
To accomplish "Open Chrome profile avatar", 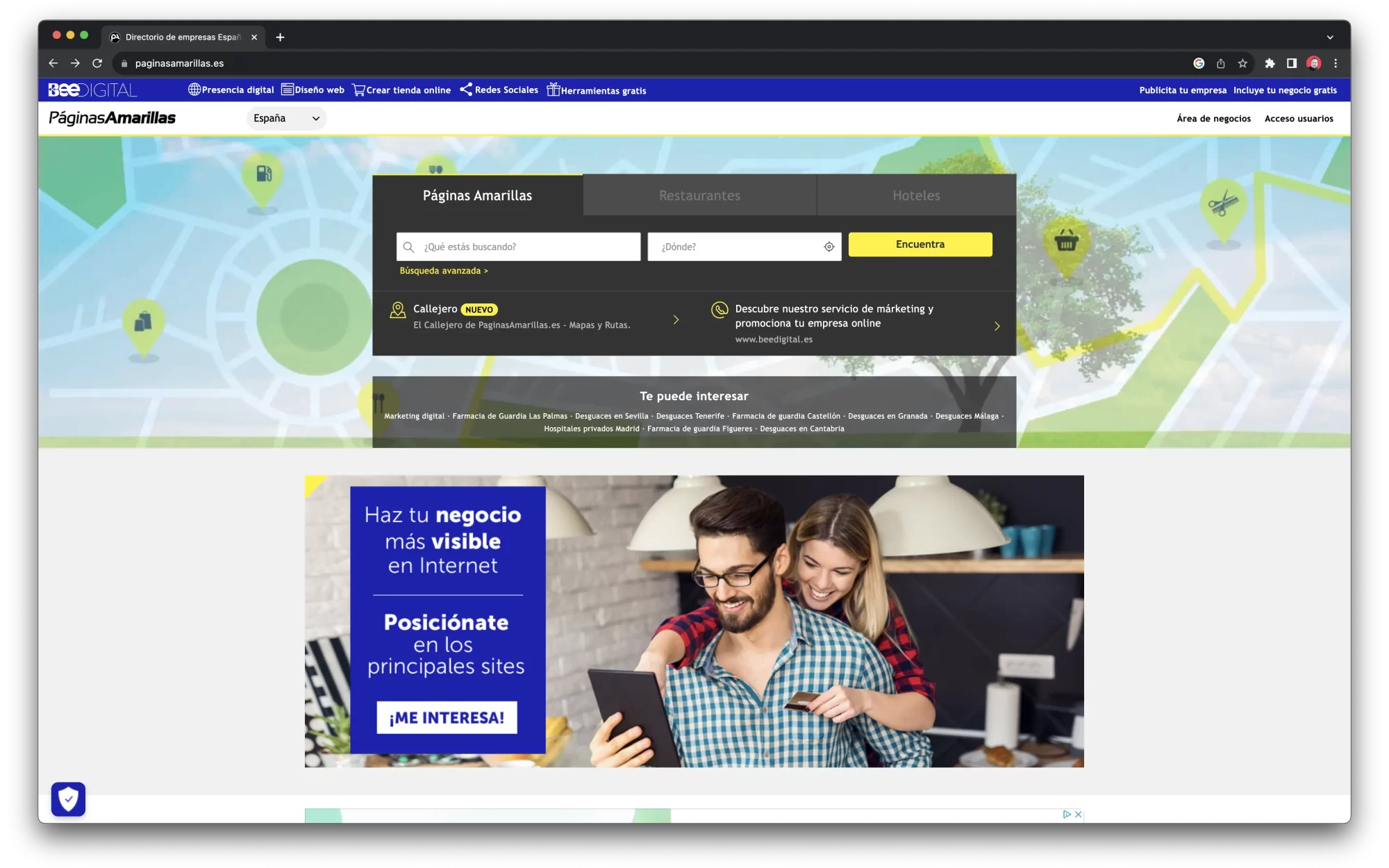I will (x=1313, y=63).
